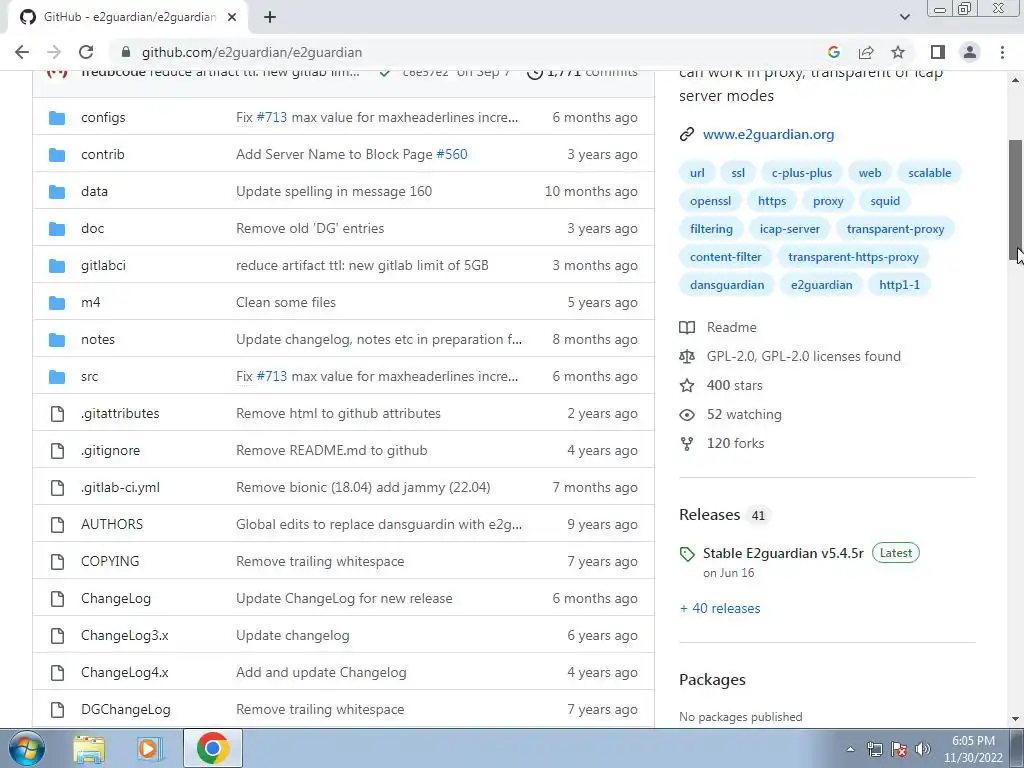The height and width of the screenshot is (768, 1024).
Task: Open the Readme link in sidebar
Action: (731, 327)
